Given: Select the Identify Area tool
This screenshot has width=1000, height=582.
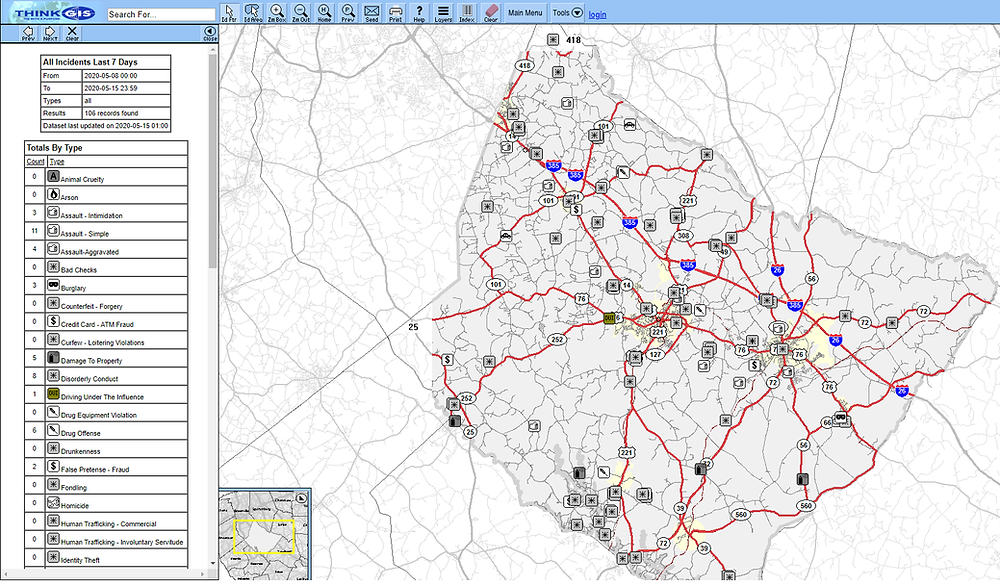Looking at the screenshot, I should click(x=253, y=13).
